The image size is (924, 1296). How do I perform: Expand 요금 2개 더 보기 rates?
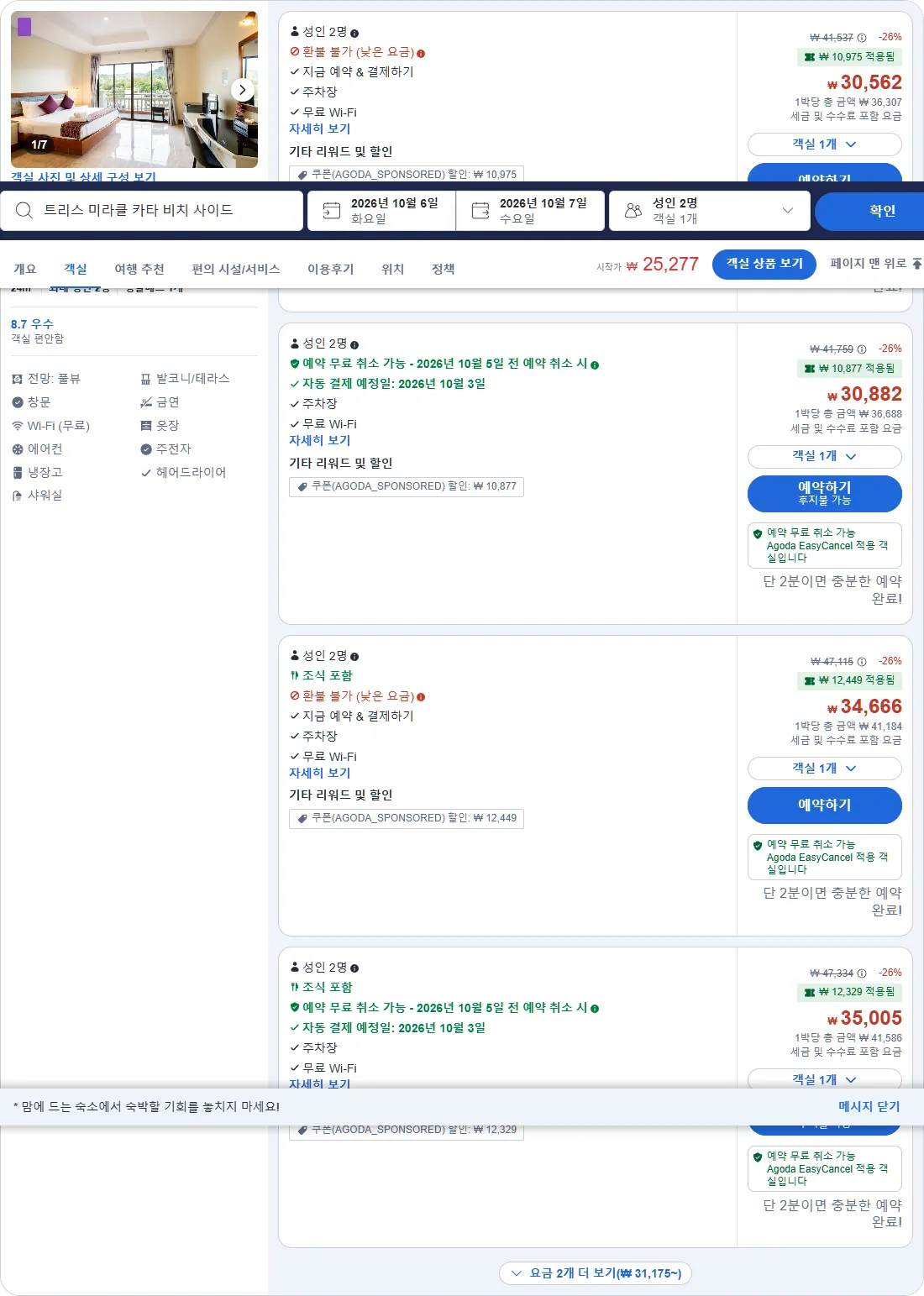pyautogui.click(x=596, y=1273)
